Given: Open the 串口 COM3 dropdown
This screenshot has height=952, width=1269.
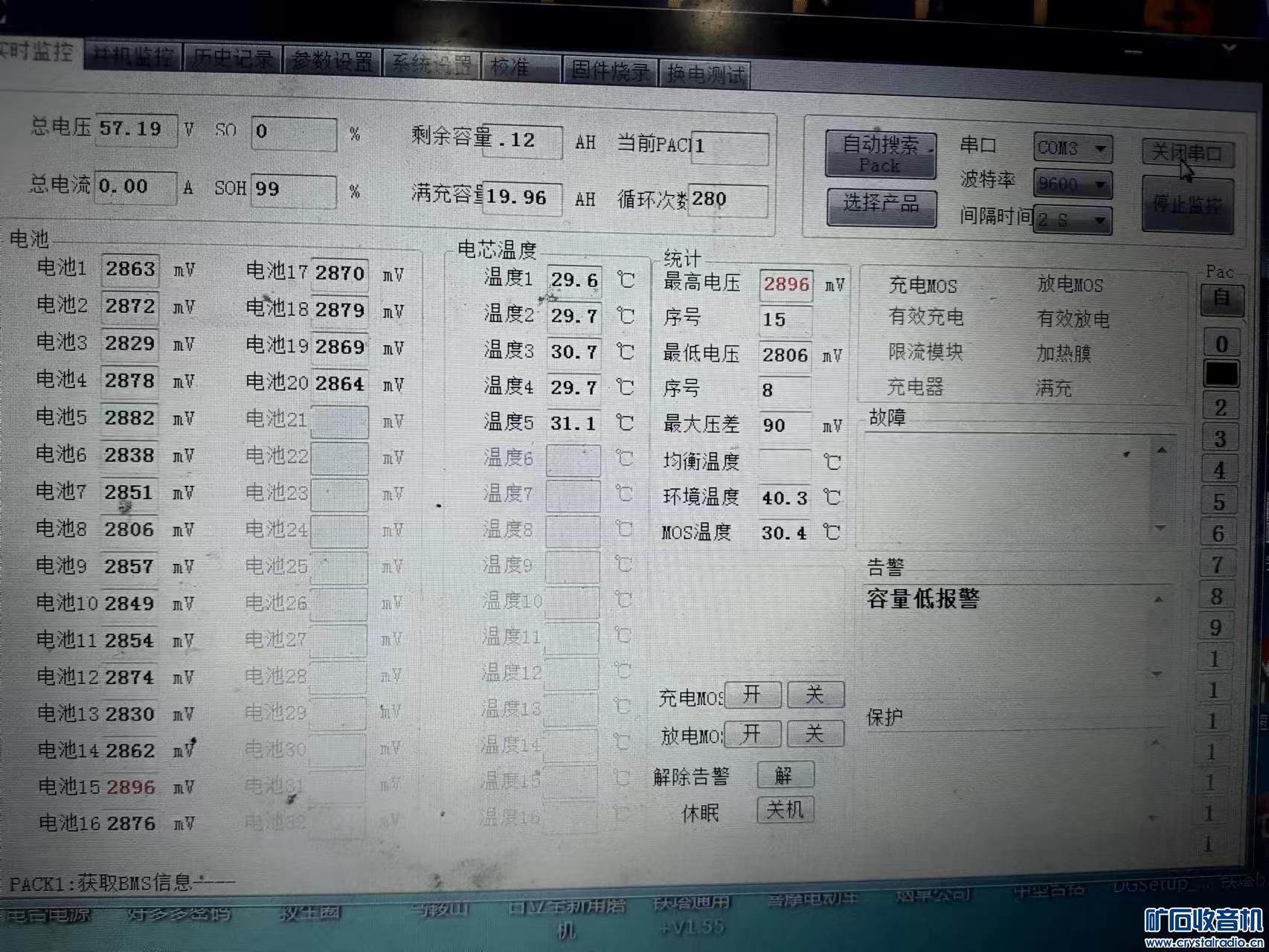Looking at the screenshot, I should pos(1073,148).
